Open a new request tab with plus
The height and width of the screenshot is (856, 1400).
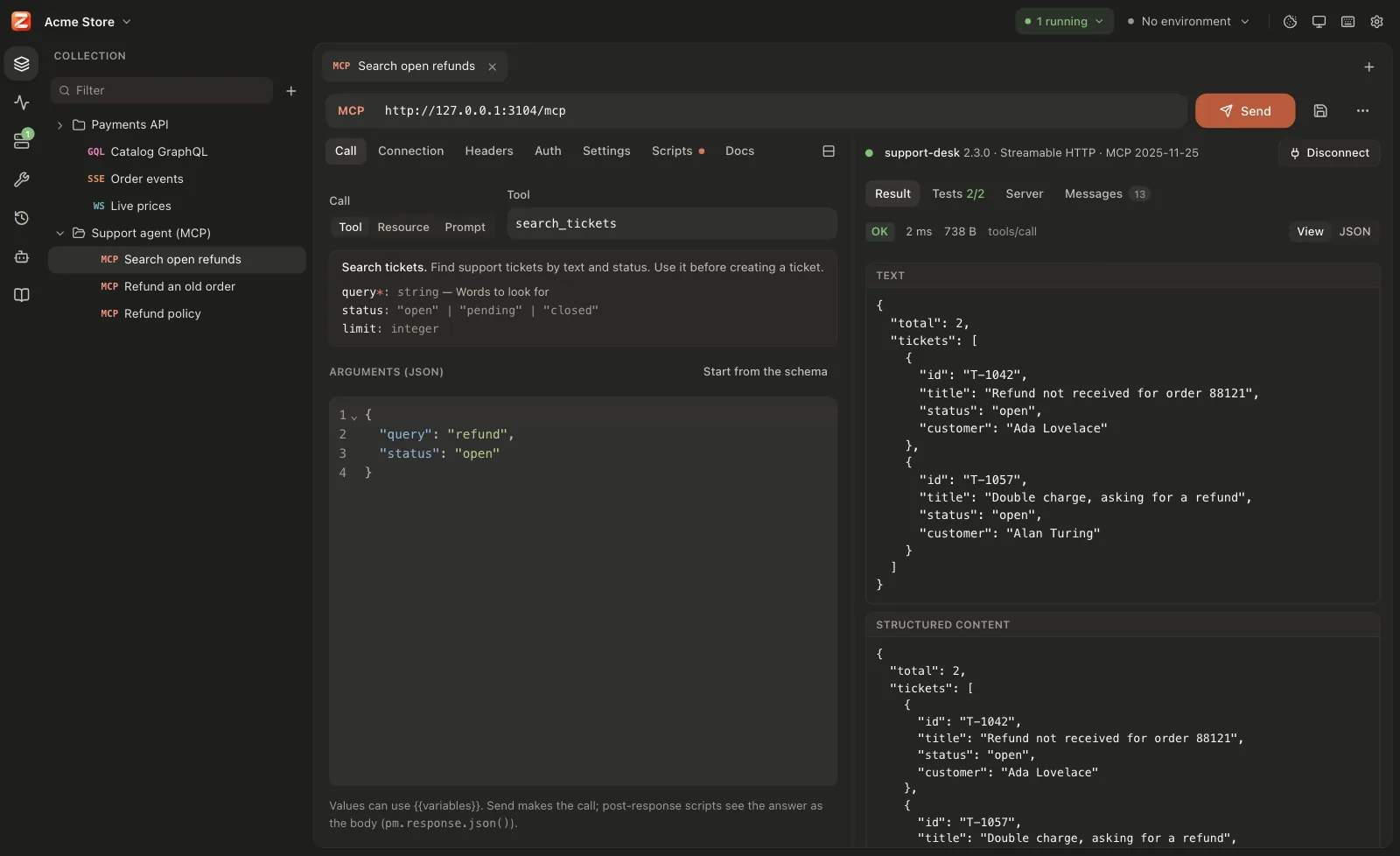point(1369,67)
